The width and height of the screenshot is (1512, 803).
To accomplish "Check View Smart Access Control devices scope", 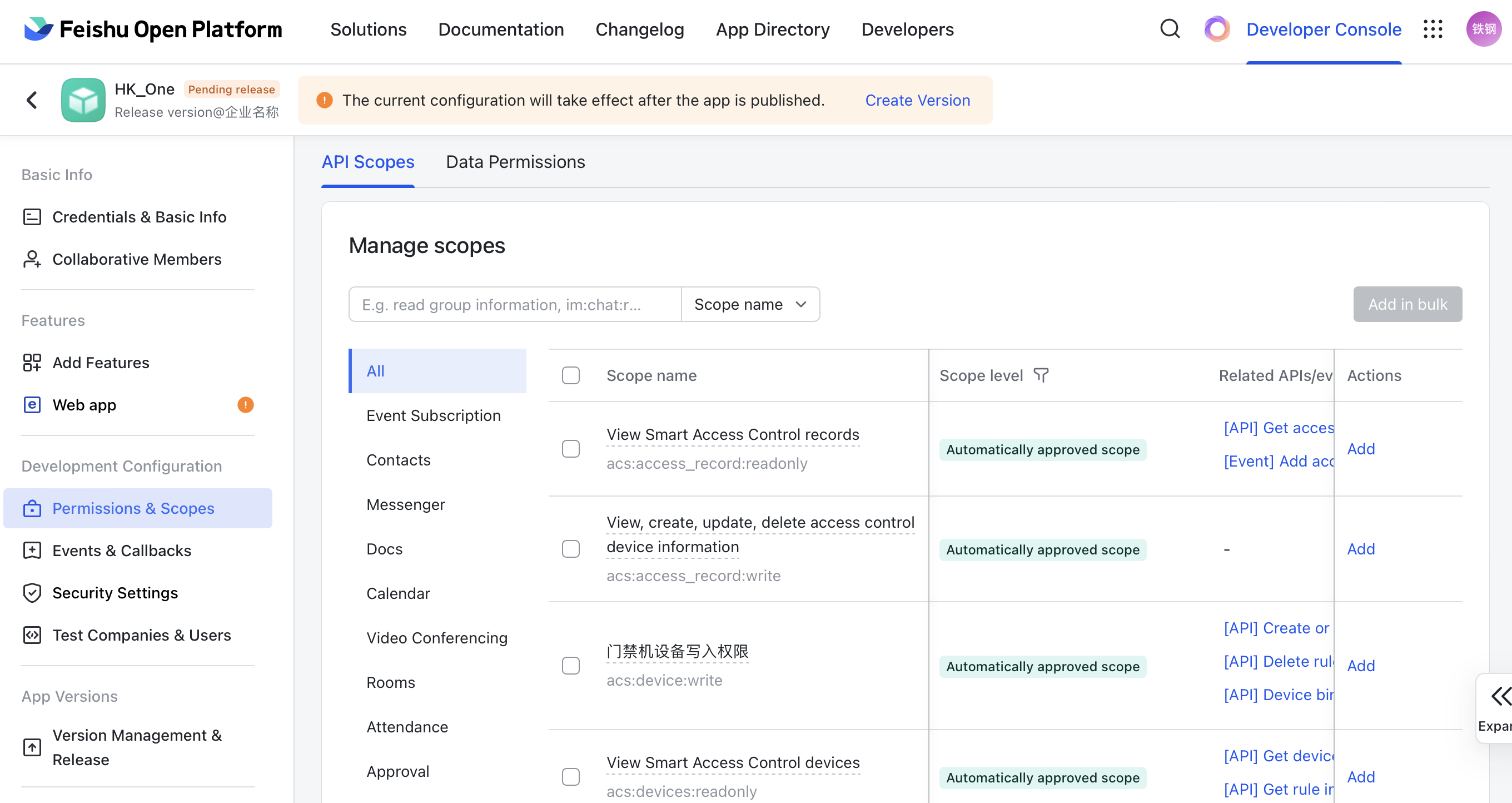I will point(570,776).
